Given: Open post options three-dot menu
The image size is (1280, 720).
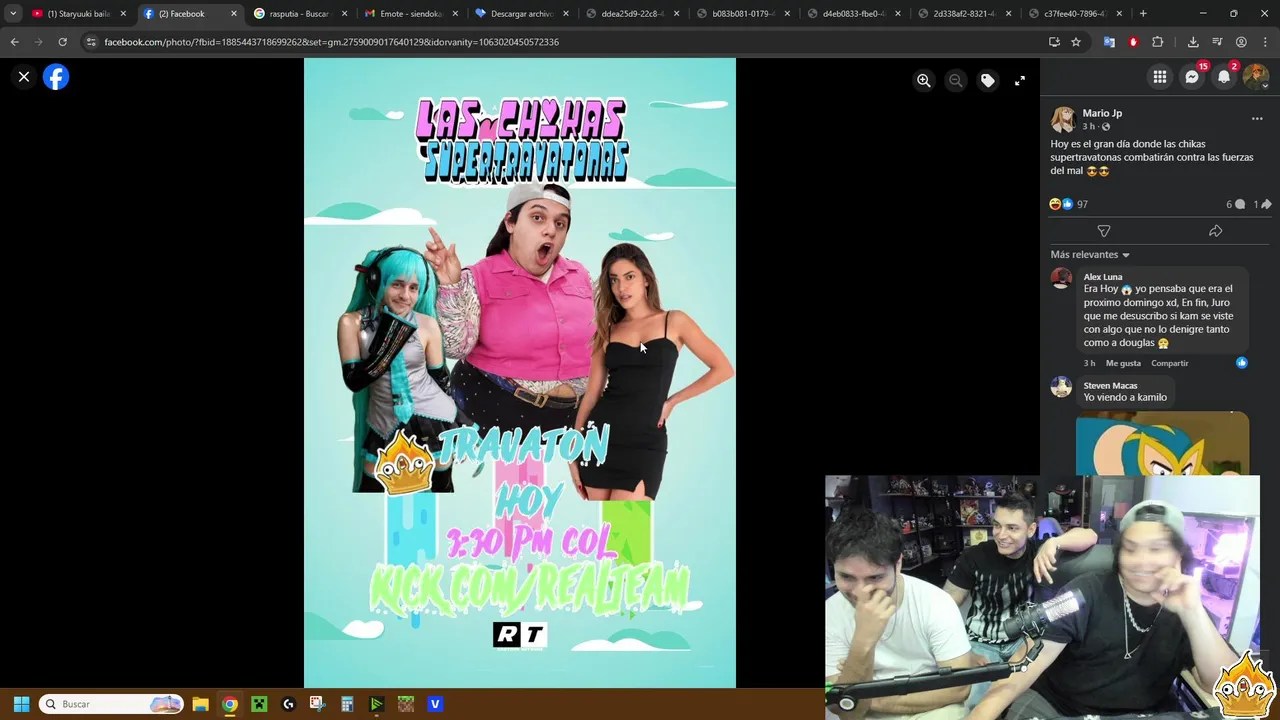Looking at the screenshot, I should point(1257,119).
